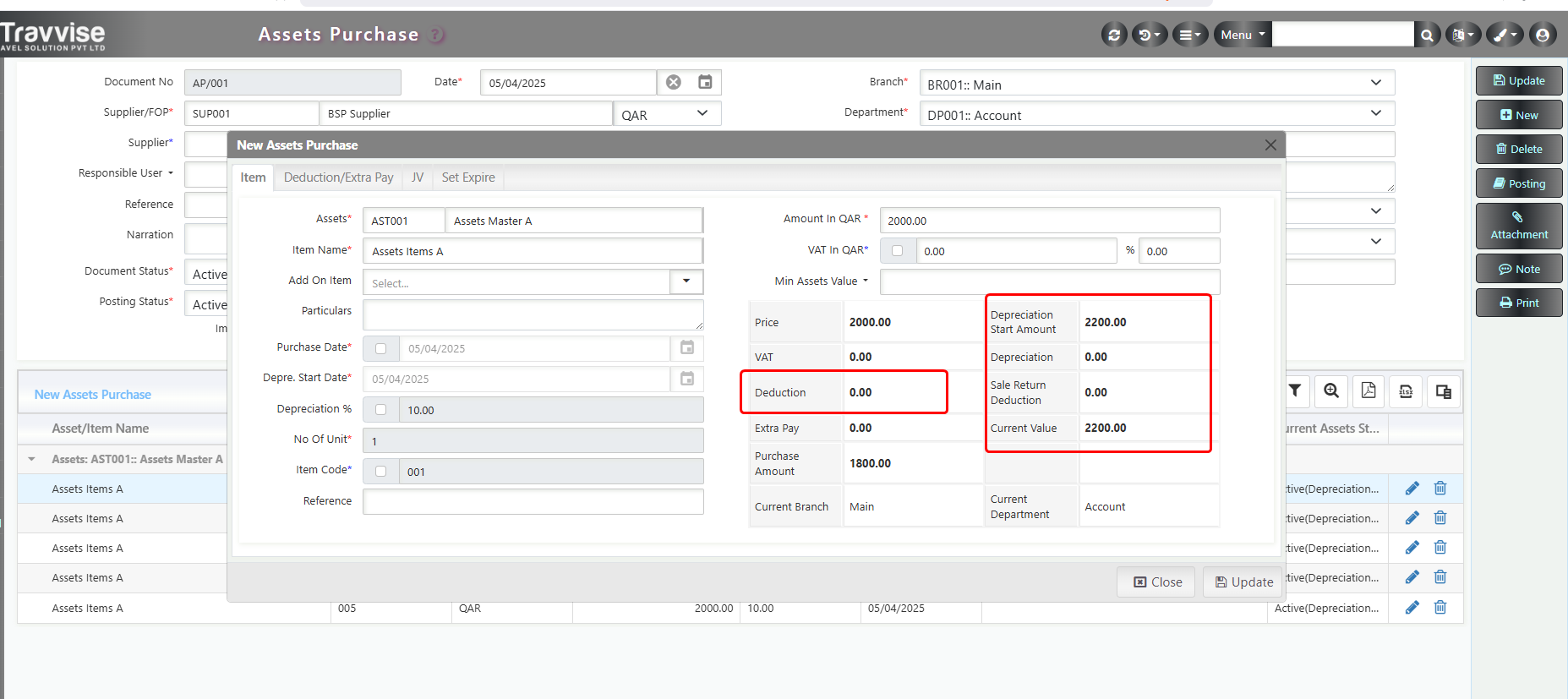Switch to the Set Expire tab

468,177
